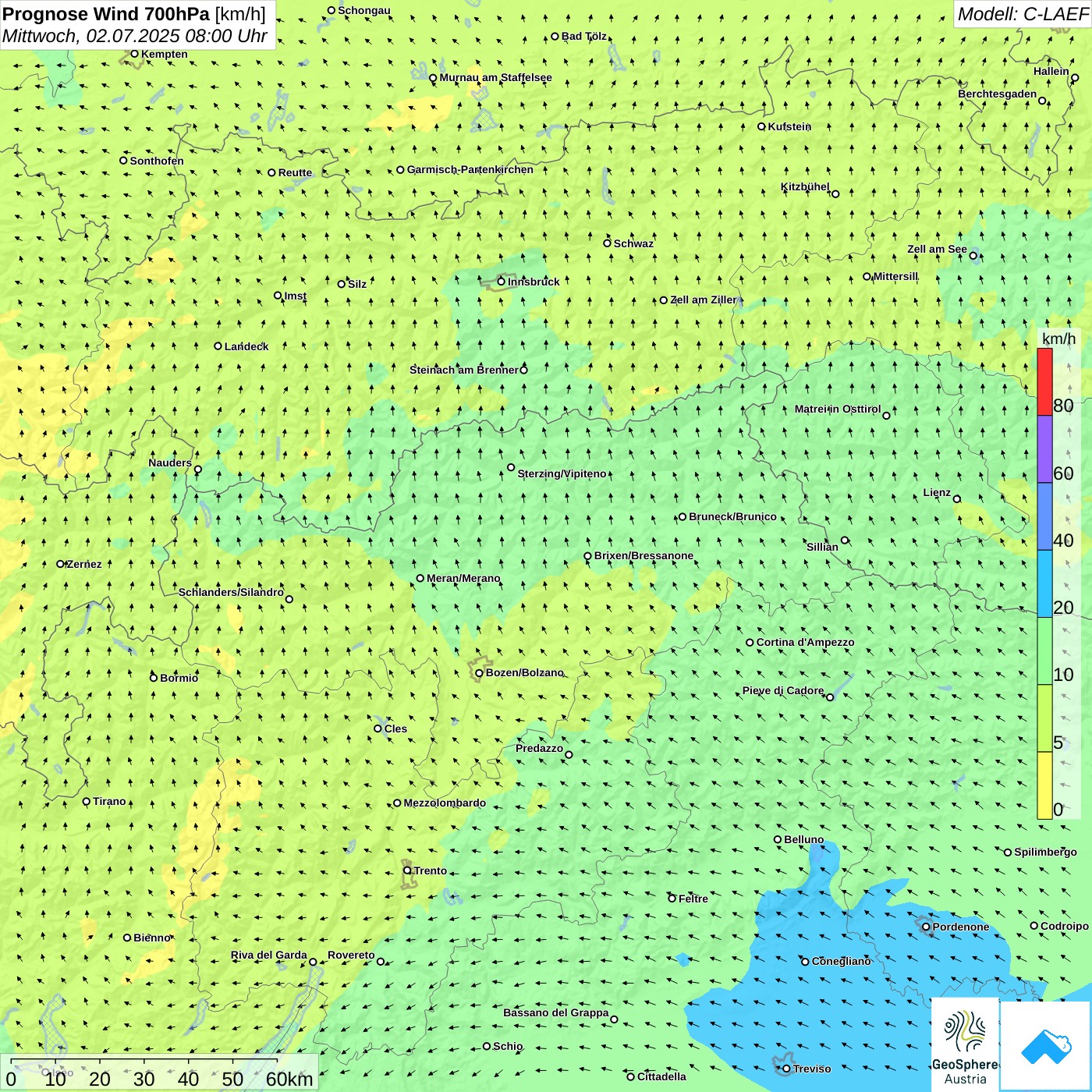Click the 'Feltre' town label
This screenshot has height=1092, width=1092.
coord(693,899)
